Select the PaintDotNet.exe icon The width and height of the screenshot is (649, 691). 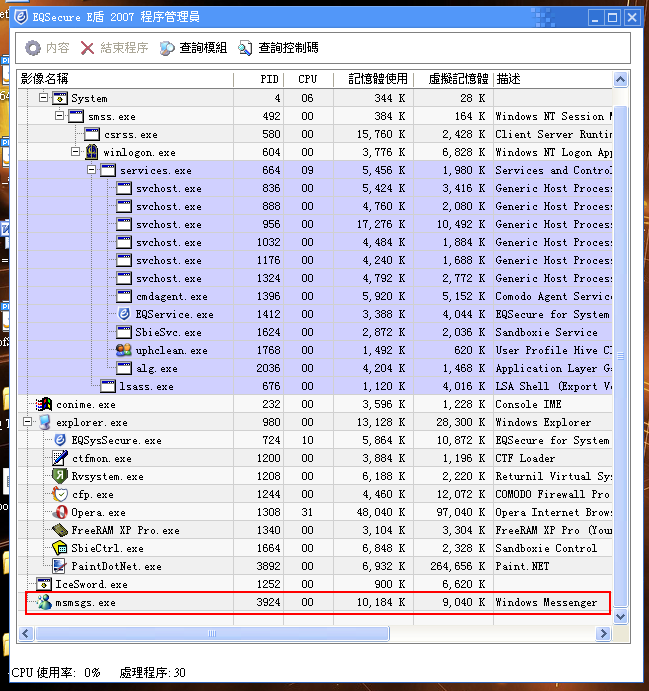60,566
